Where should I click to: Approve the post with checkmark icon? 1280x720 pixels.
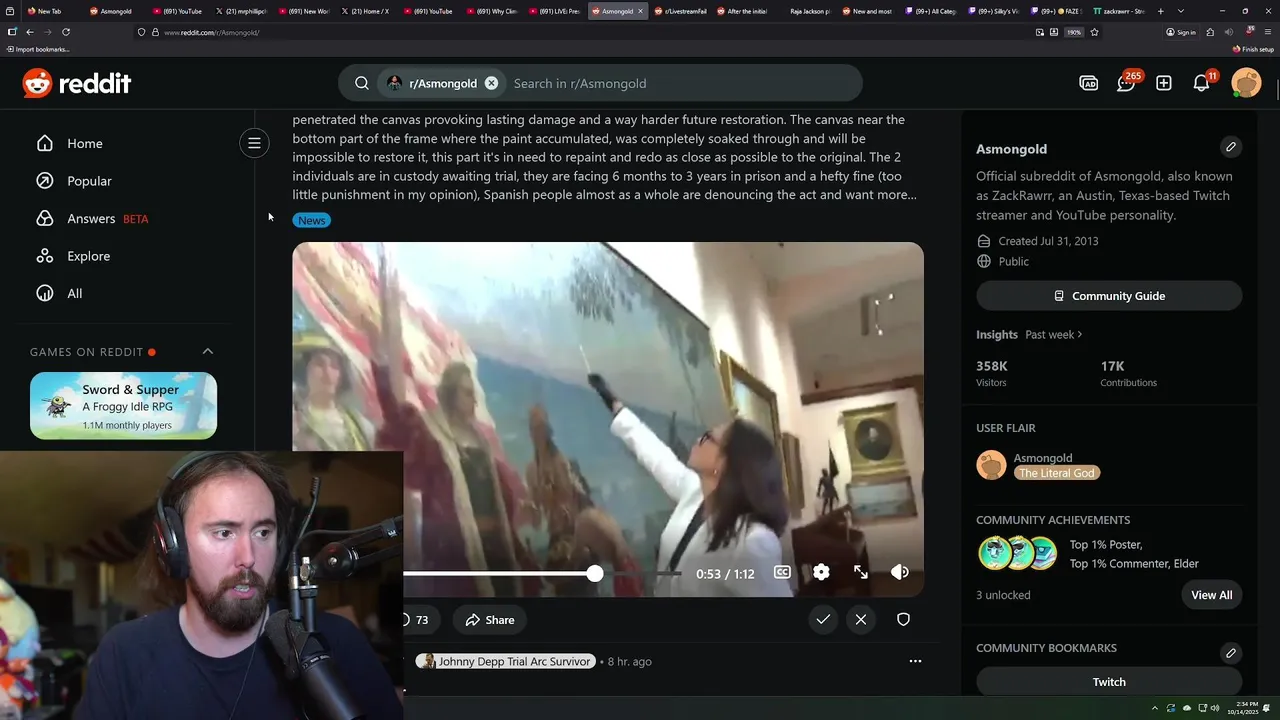[823, 620]
